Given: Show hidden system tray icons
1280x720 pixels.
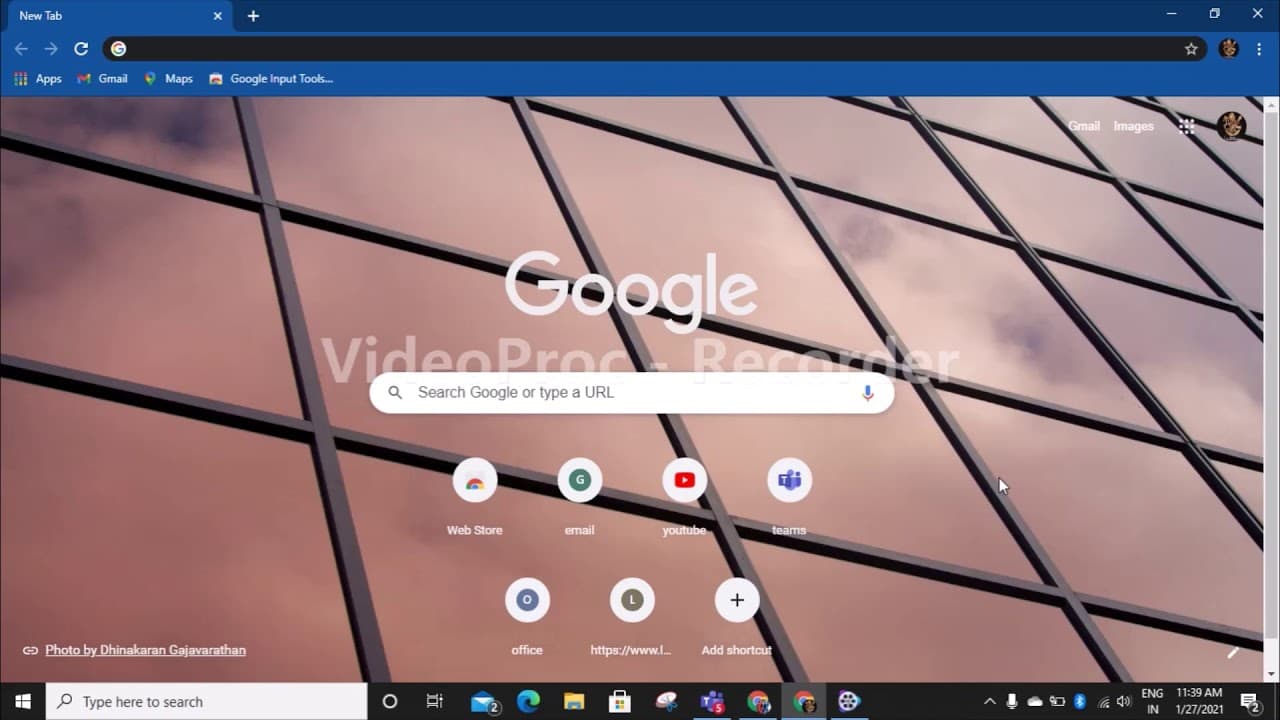Looking at the screenshot, I should tap(990, 701).
